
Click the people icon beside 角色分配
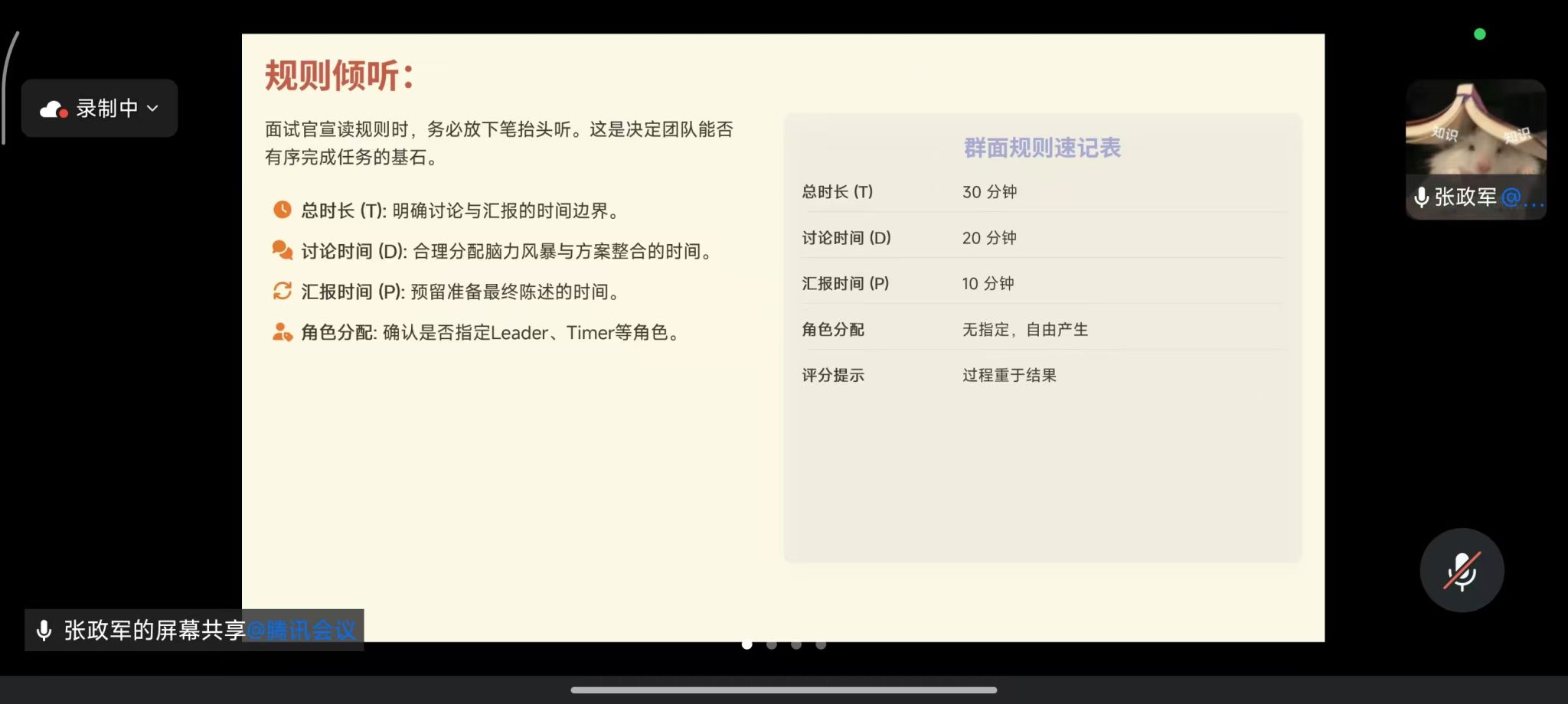283,332
